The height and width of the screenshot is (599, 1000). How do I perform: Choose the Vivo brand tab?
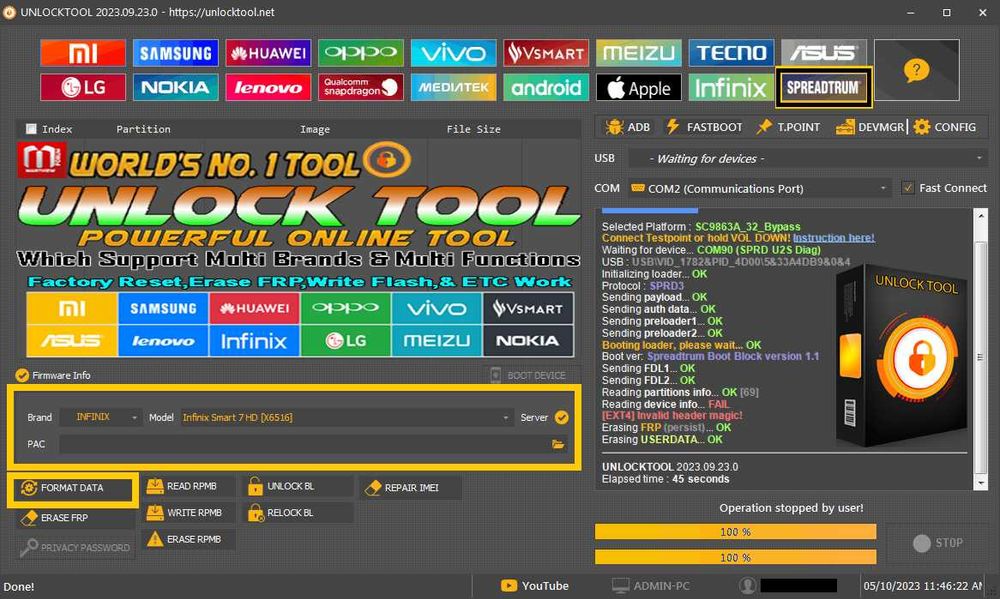coord(453,53)
